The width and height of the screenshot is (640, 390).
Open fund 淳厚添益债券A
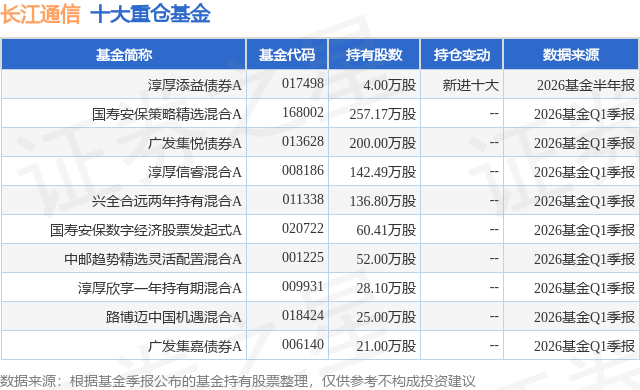195,85
